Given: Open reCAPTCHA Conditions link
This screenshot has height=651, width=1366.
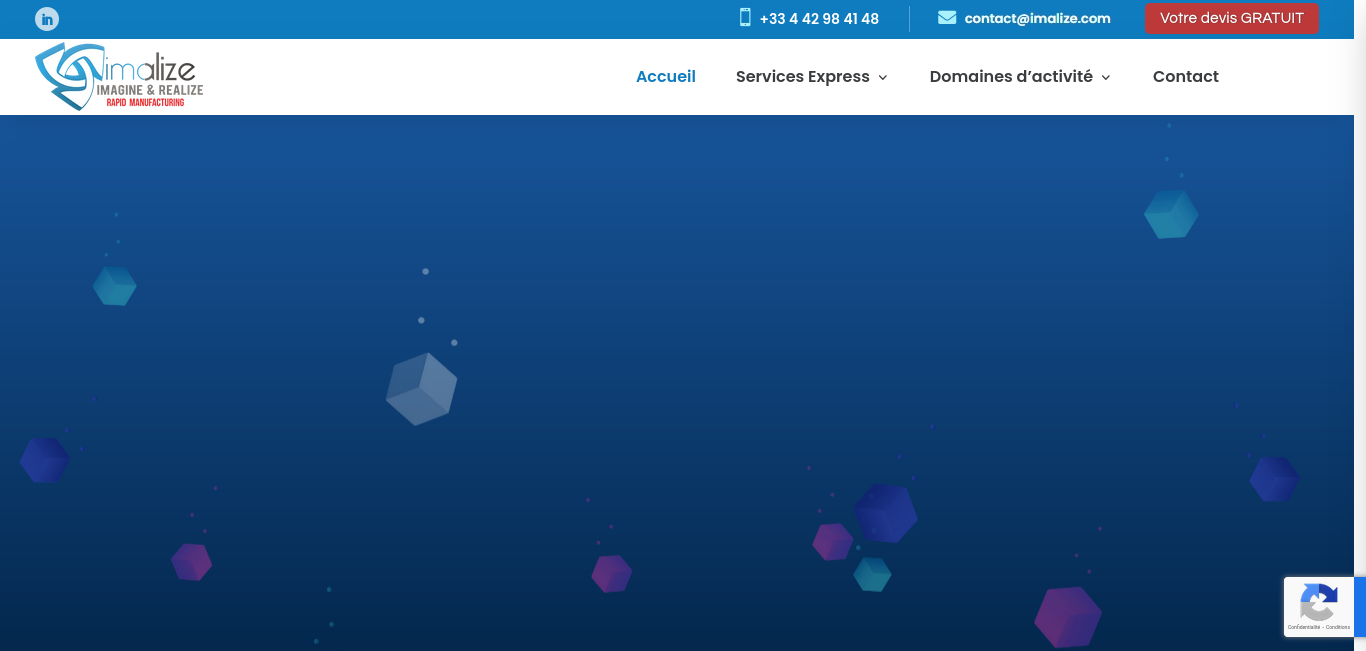Looking at the screenshot, I should click(1338, 627).
